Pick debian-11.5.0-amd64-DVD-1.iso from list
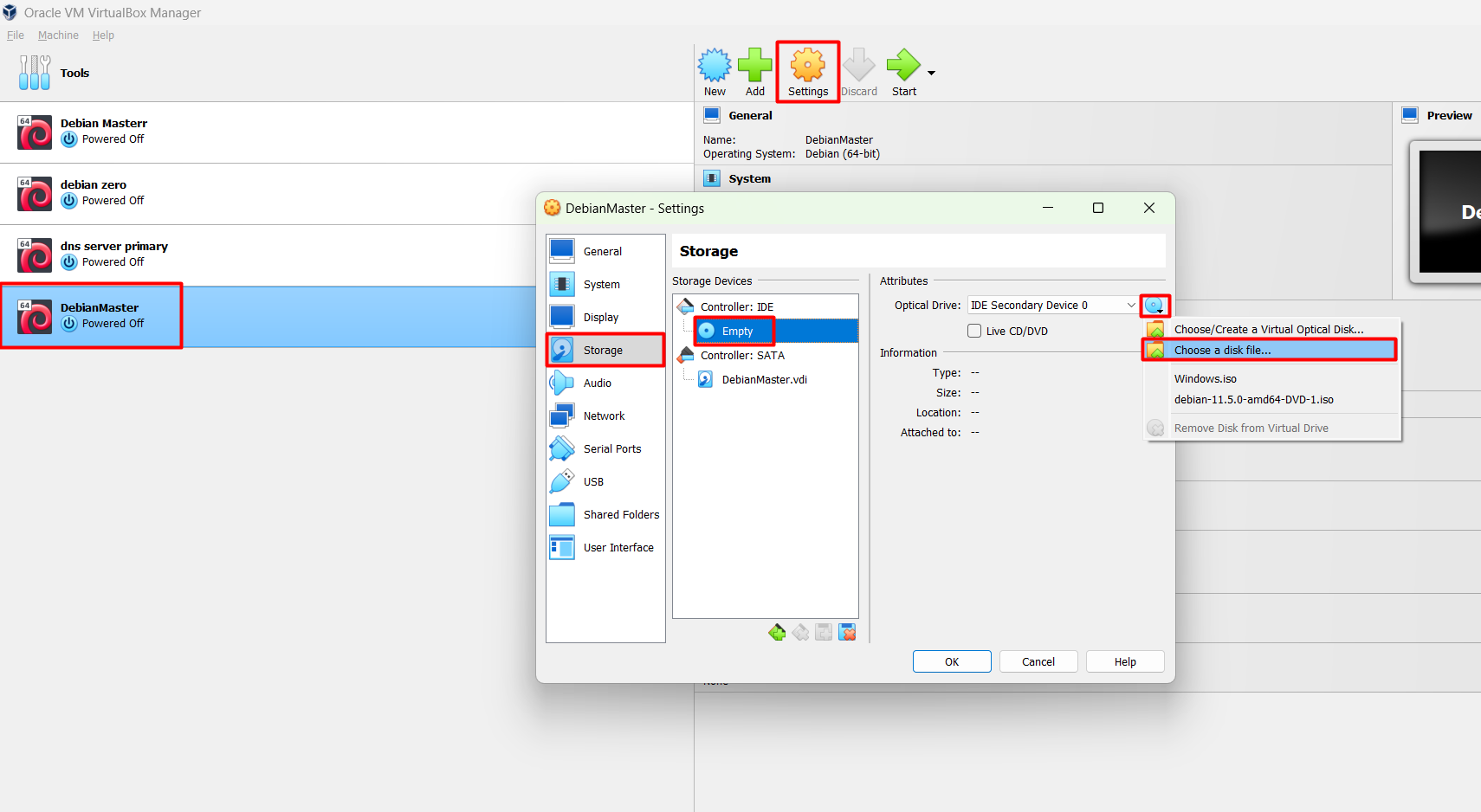This screenshot has width=1481, height=812. [x=1272, y=399]
